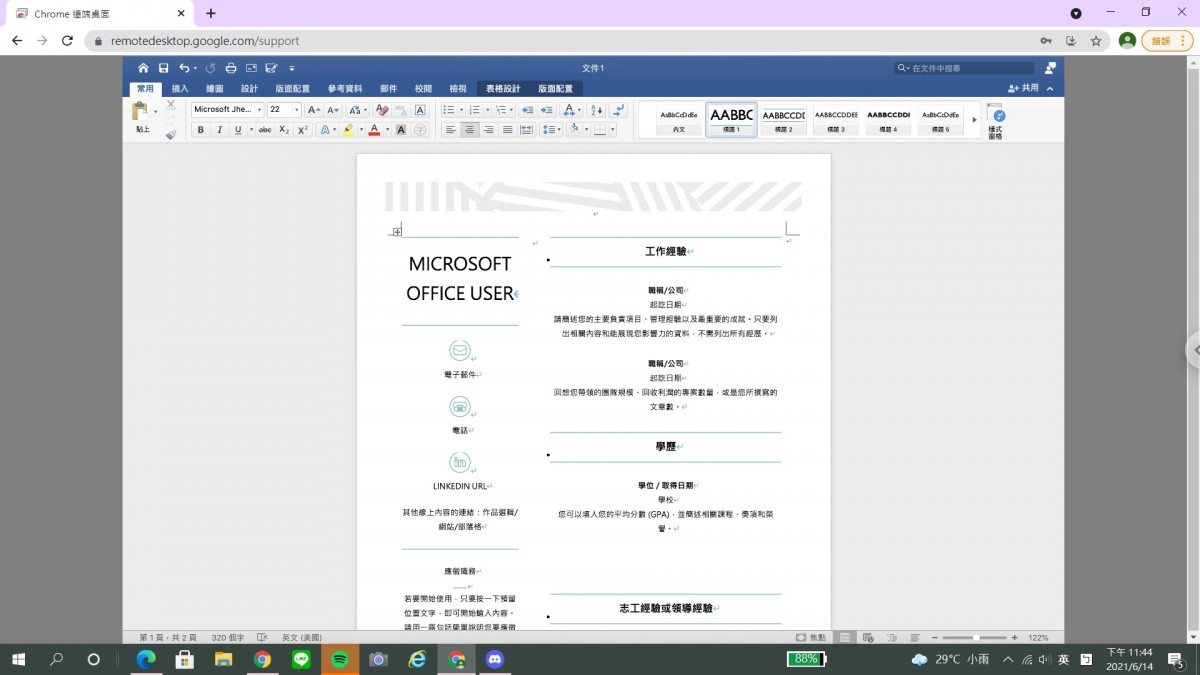Justify the paragraph text
The height and width of the screenshot is (675, 1200).
[x=507, y=130]
